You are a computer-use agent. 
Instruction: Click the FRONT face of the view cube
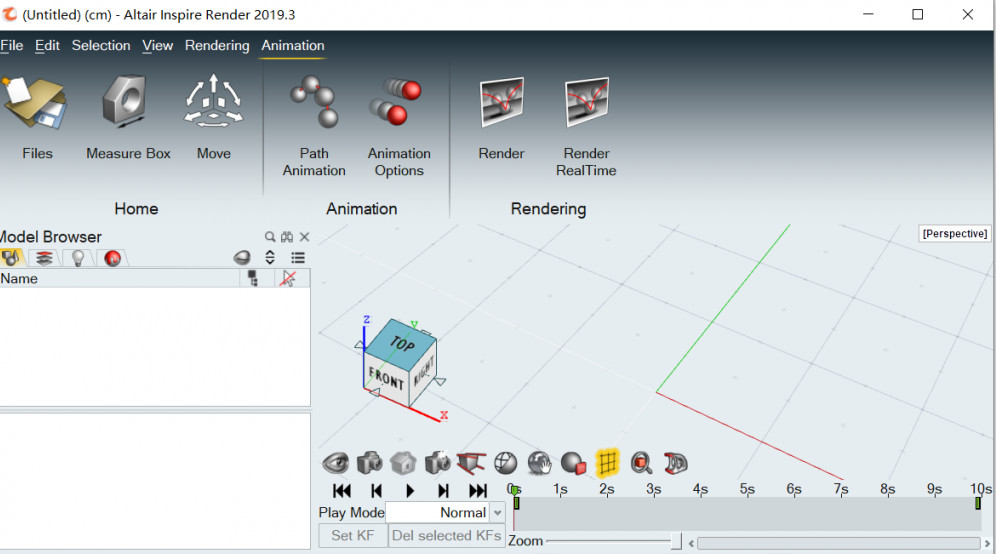[x=386, y=377]
